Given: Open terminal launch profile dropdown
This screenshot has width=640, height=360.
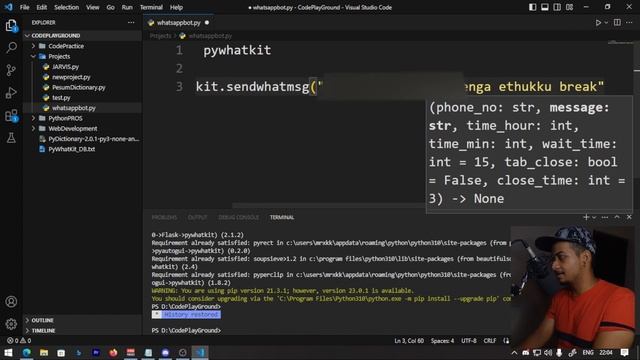Looking at the screenshot, I should pyautogui.click(x=594, y=218).
